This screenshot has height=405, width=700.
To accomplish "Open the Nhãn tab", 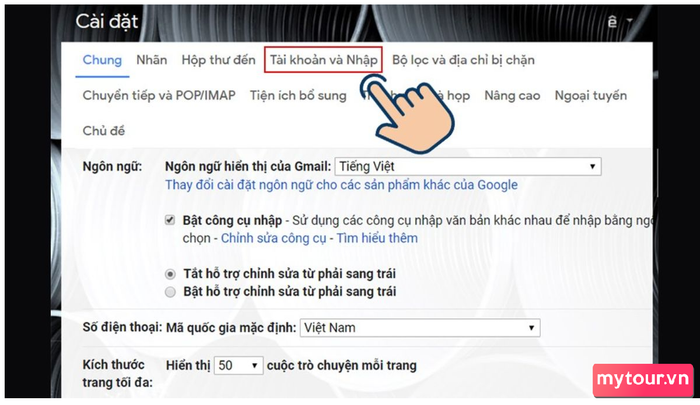I will 152,60.
